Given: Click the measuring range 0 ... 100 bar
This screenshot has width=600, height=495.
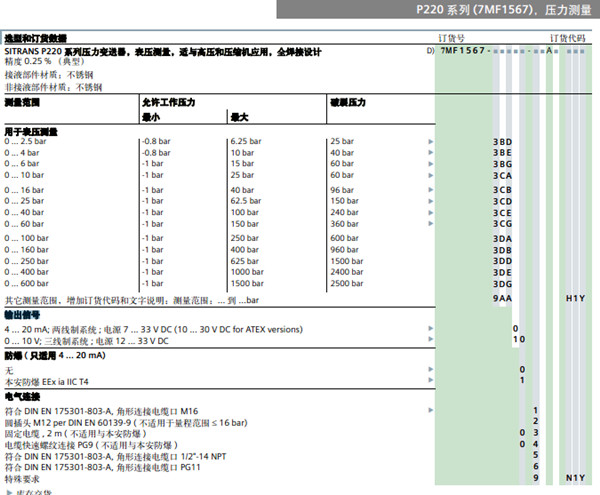Looking at the screenshot, I should point(27,238).
